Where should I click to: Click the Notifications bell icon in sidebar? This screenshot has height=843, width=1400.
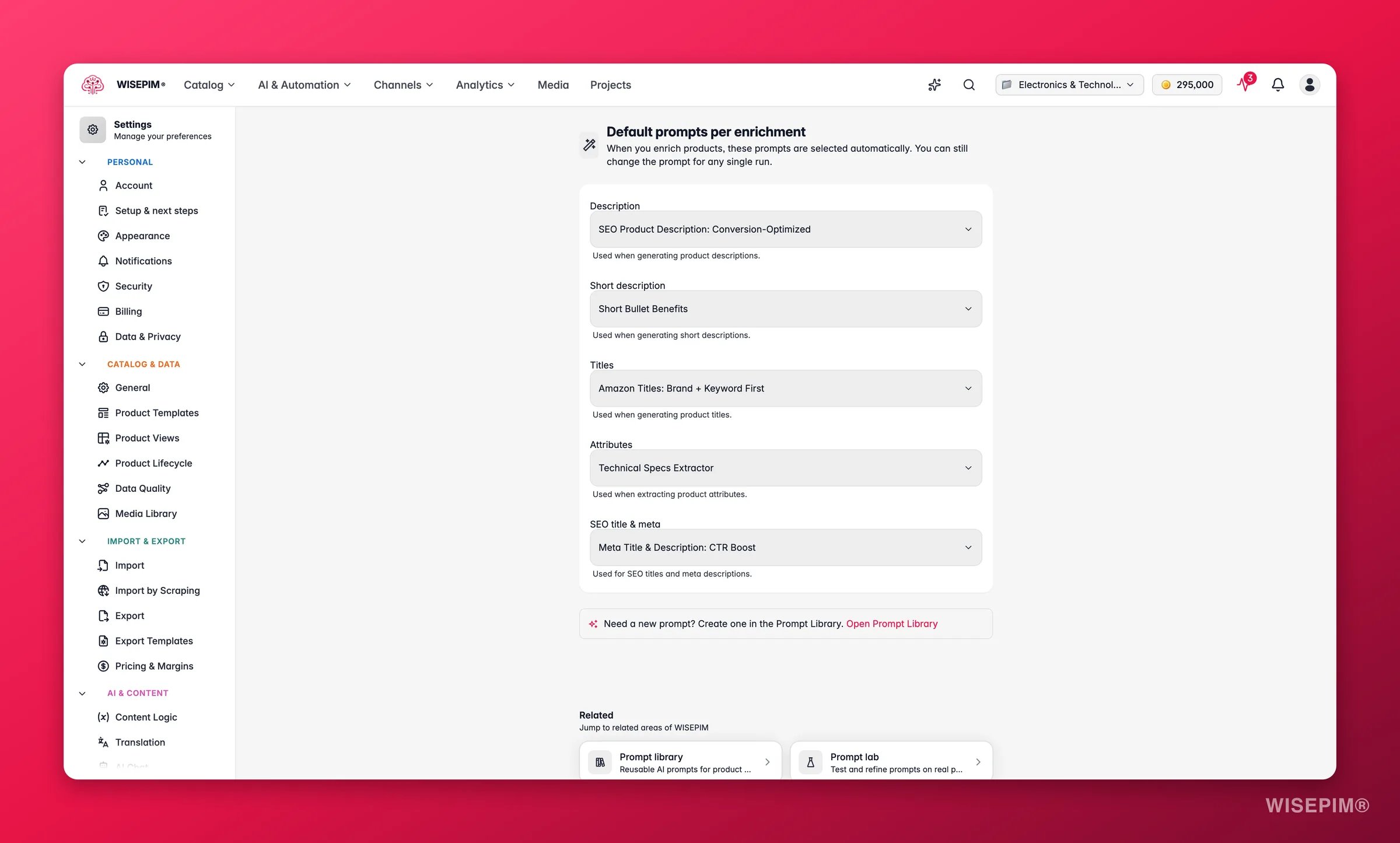[x=103, y=261]
